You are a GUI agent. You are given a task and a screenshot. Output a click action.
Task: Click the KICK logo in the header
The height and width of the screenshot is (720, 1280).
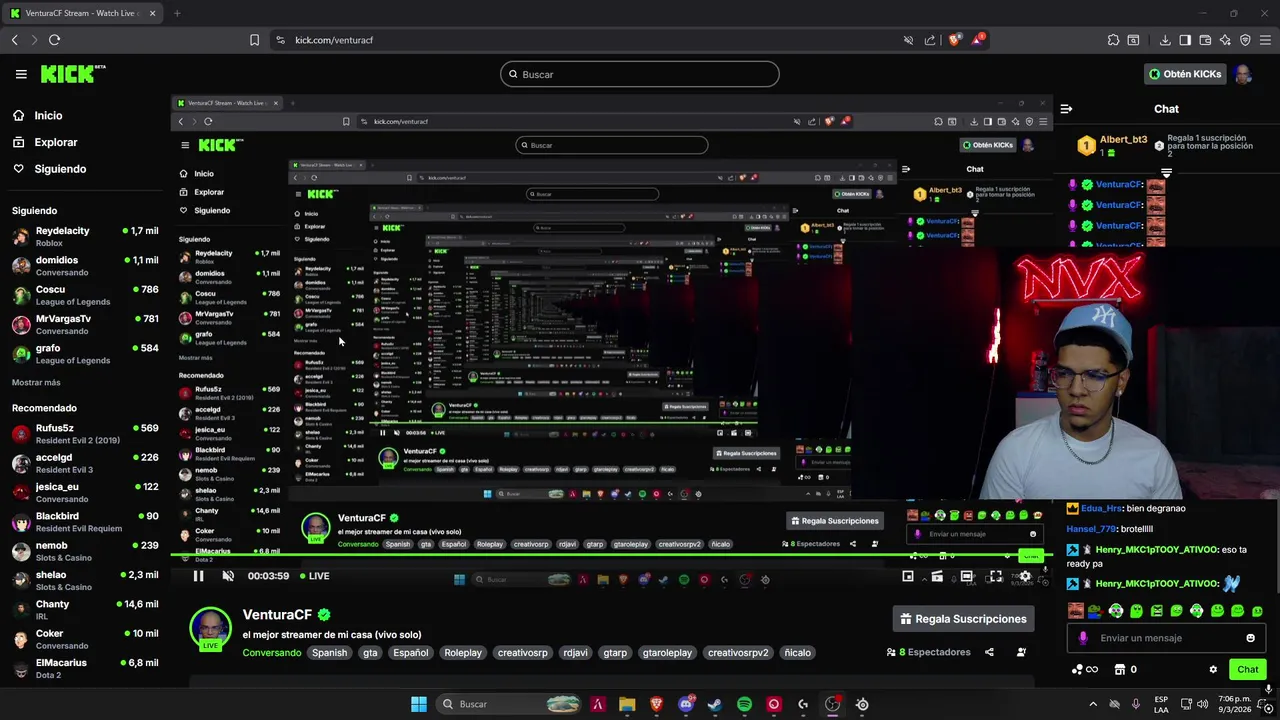(72, 74)
